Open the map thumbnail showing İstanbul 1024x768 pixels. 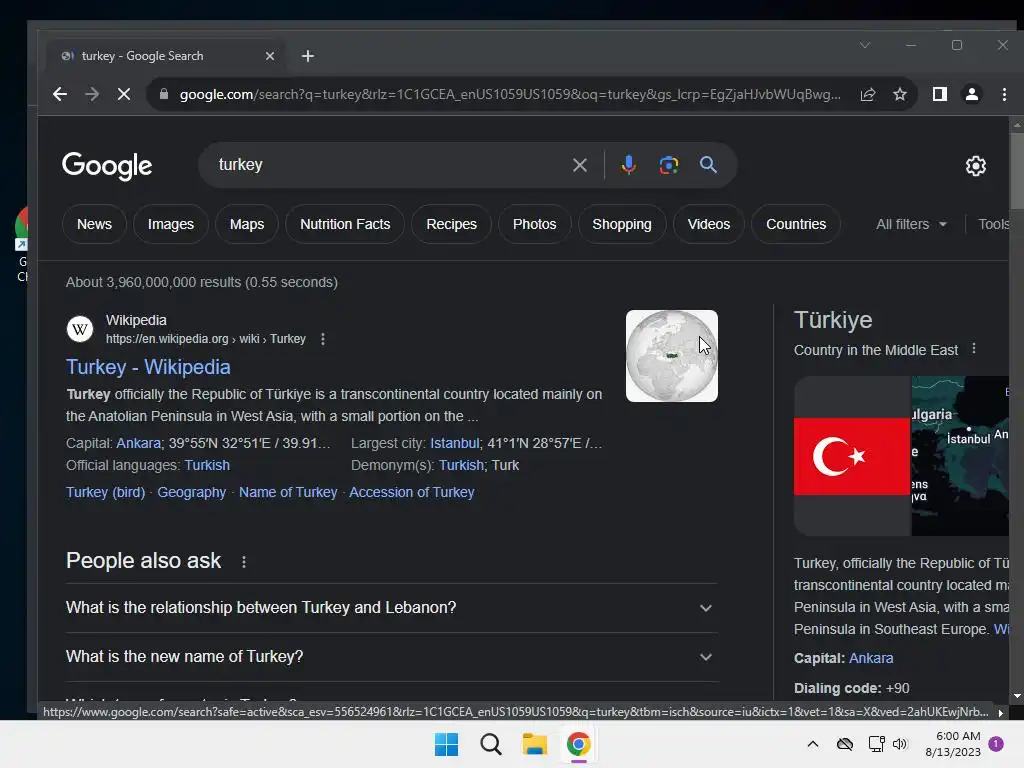[x=960, y=456]
